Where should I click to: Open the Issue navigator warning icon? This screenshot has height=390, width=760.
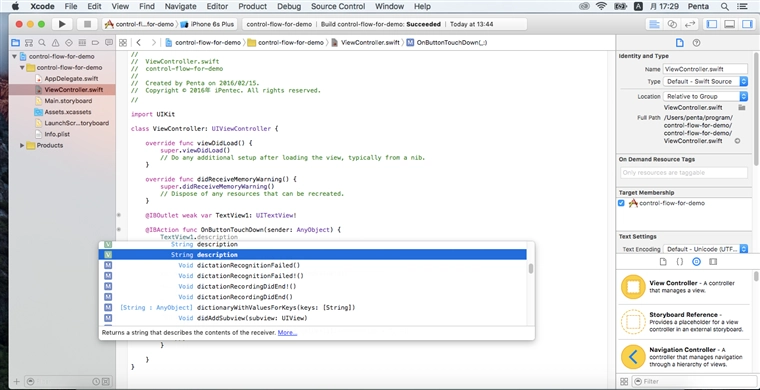click(x=56, y=43)
